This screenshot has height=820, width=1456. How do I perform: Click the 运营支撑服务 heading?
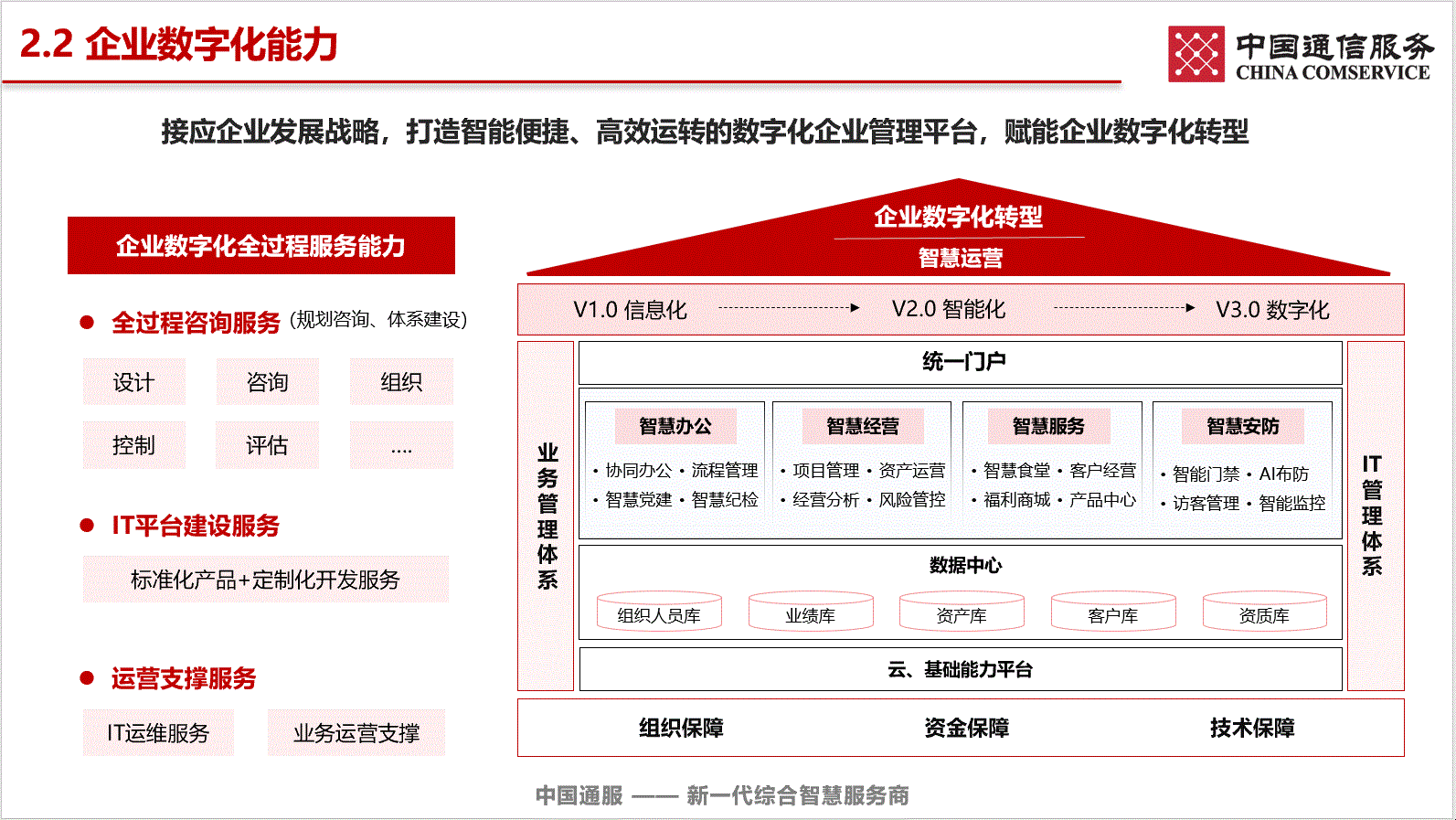click(184, 678)
